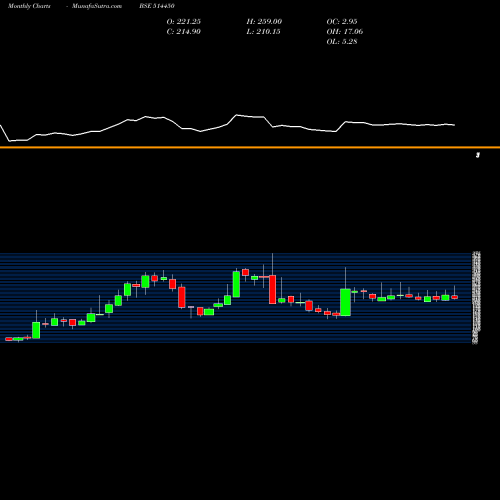
Task: Click the 'Monthly Charts' title text
Action: pos(29,6)
